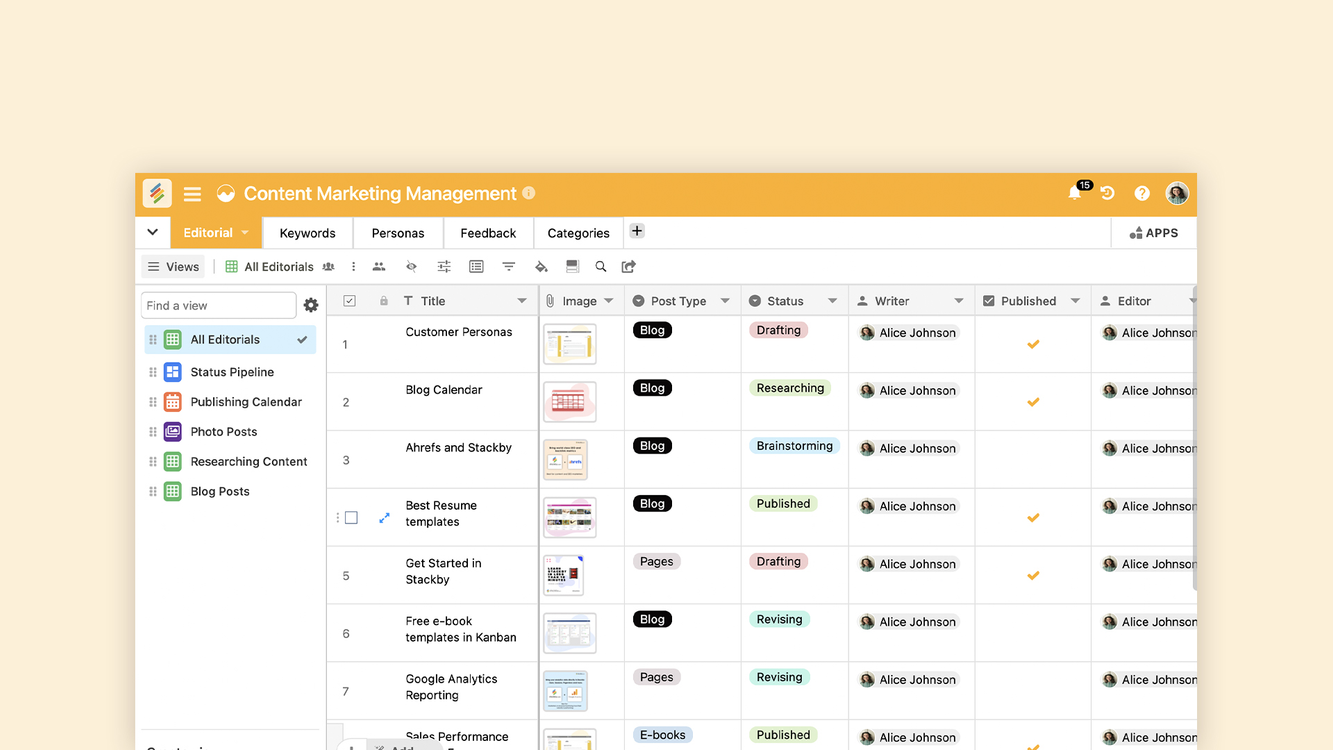Viewport: 1333px width, 750px height.
Task: Open view settings gear icon
Action: pos(311,306)
